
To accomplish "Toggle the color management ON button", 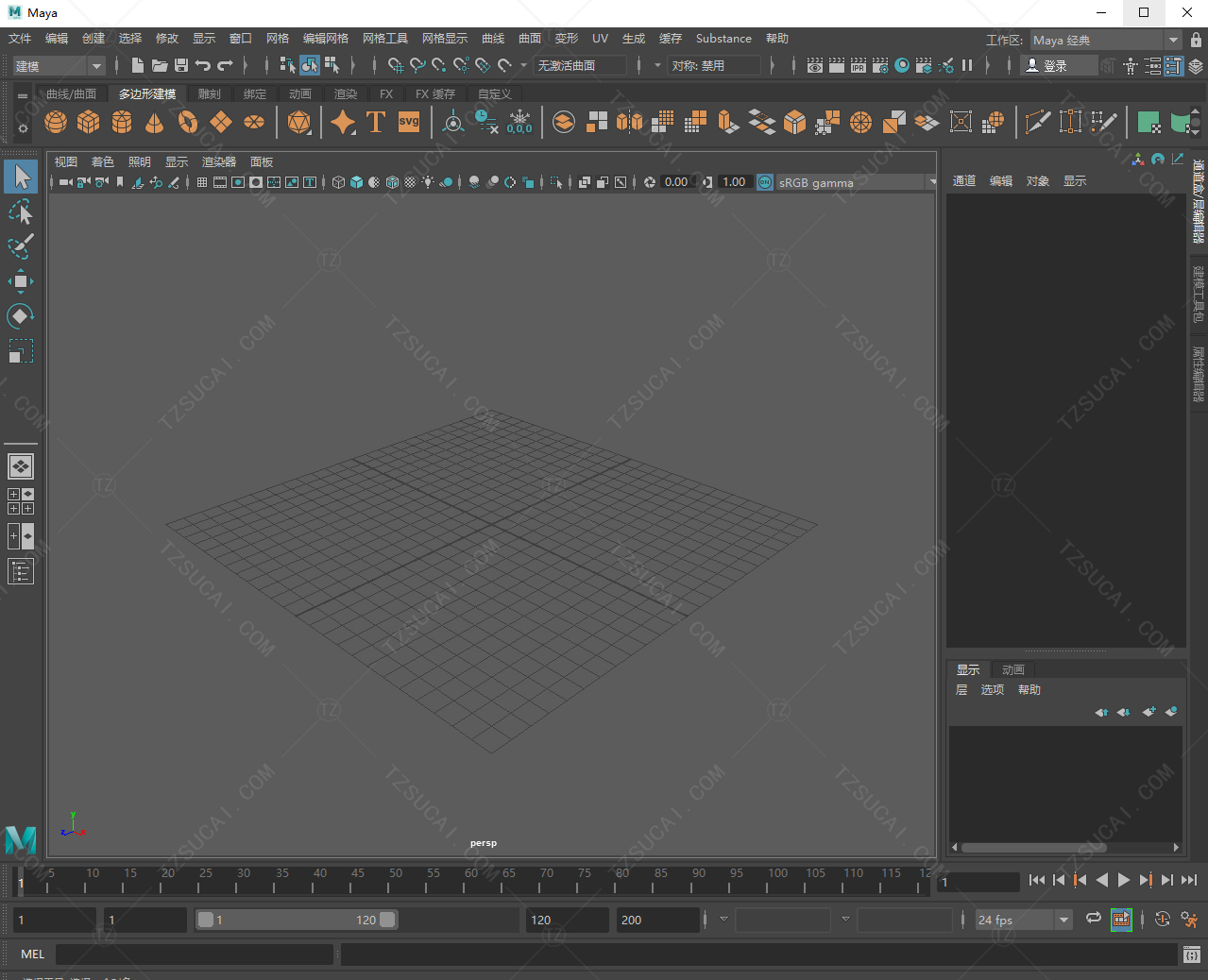I will coord(765,182).
